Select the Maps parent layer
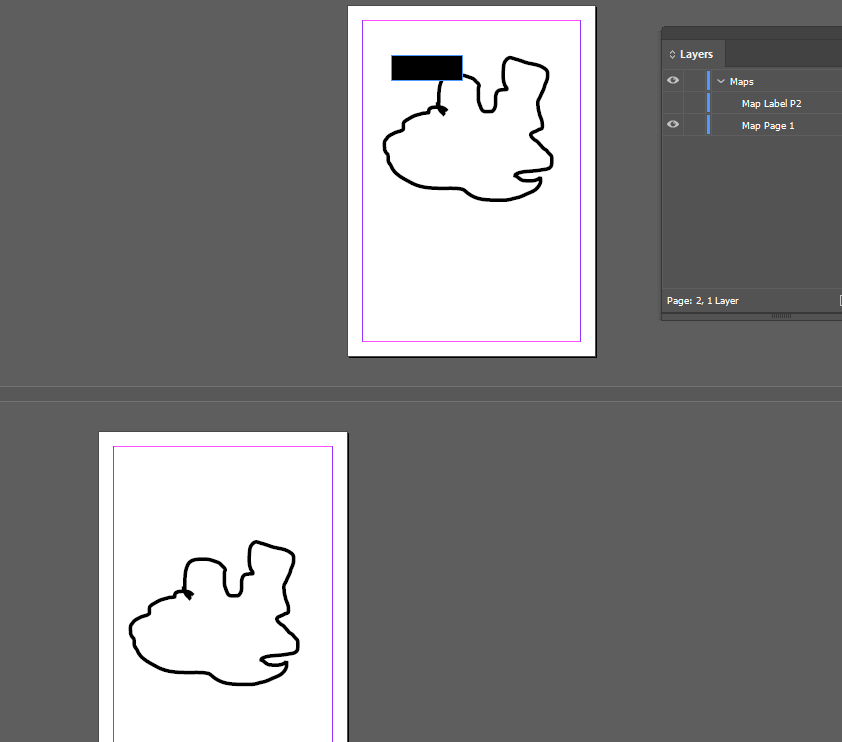Viewport: 842px width, 742px height. (740, 80)
